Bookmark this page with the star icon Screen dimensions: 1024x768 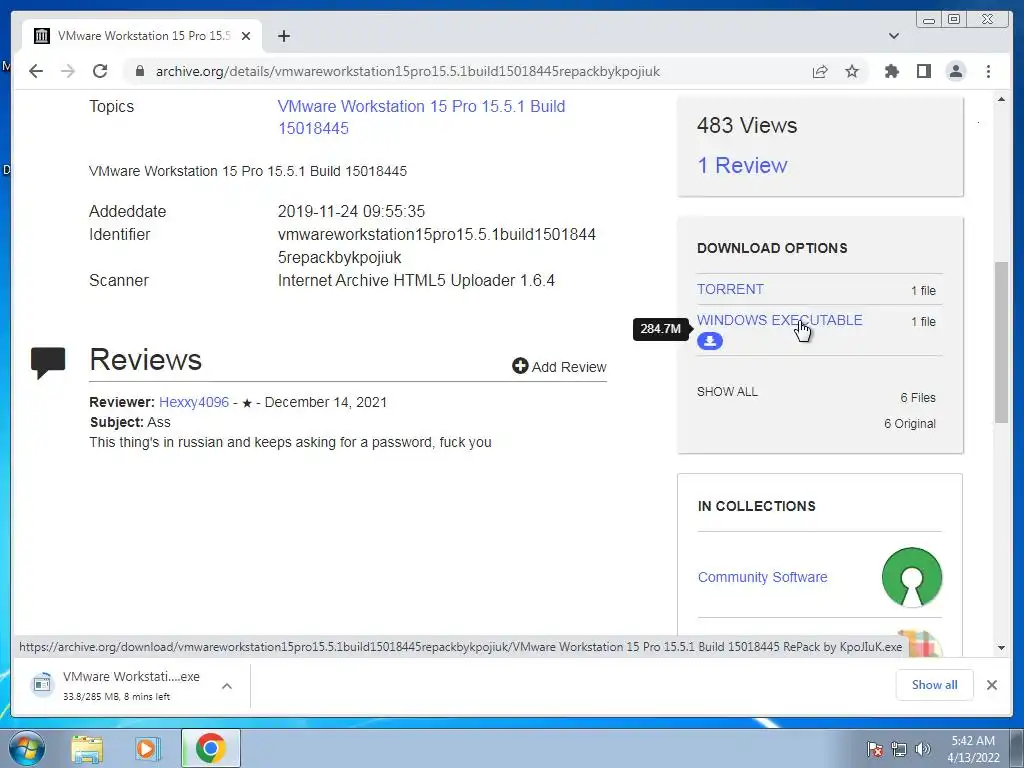tap(852, 71)
